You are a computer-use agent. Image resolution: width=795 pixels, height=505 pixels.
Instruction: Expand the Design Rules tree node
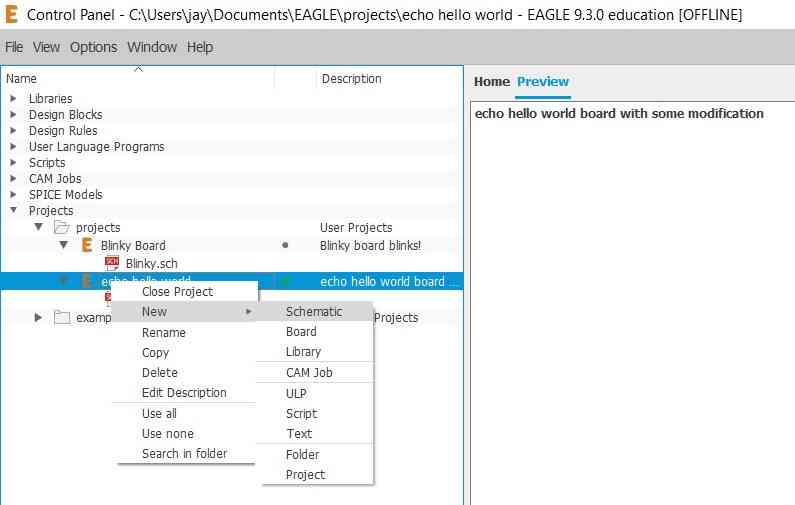(x=14, y=130)
